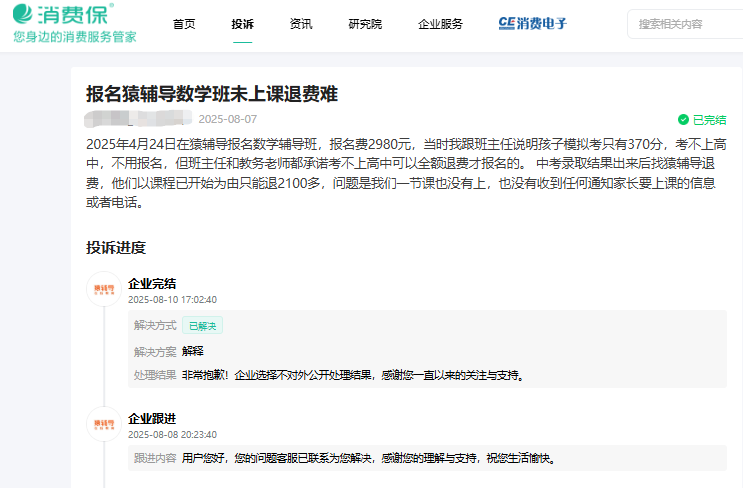The image size is (743, 488).
Task: Click the green 已完结 status checkmark
Action: pyautogui.click(x=683, y=119)
